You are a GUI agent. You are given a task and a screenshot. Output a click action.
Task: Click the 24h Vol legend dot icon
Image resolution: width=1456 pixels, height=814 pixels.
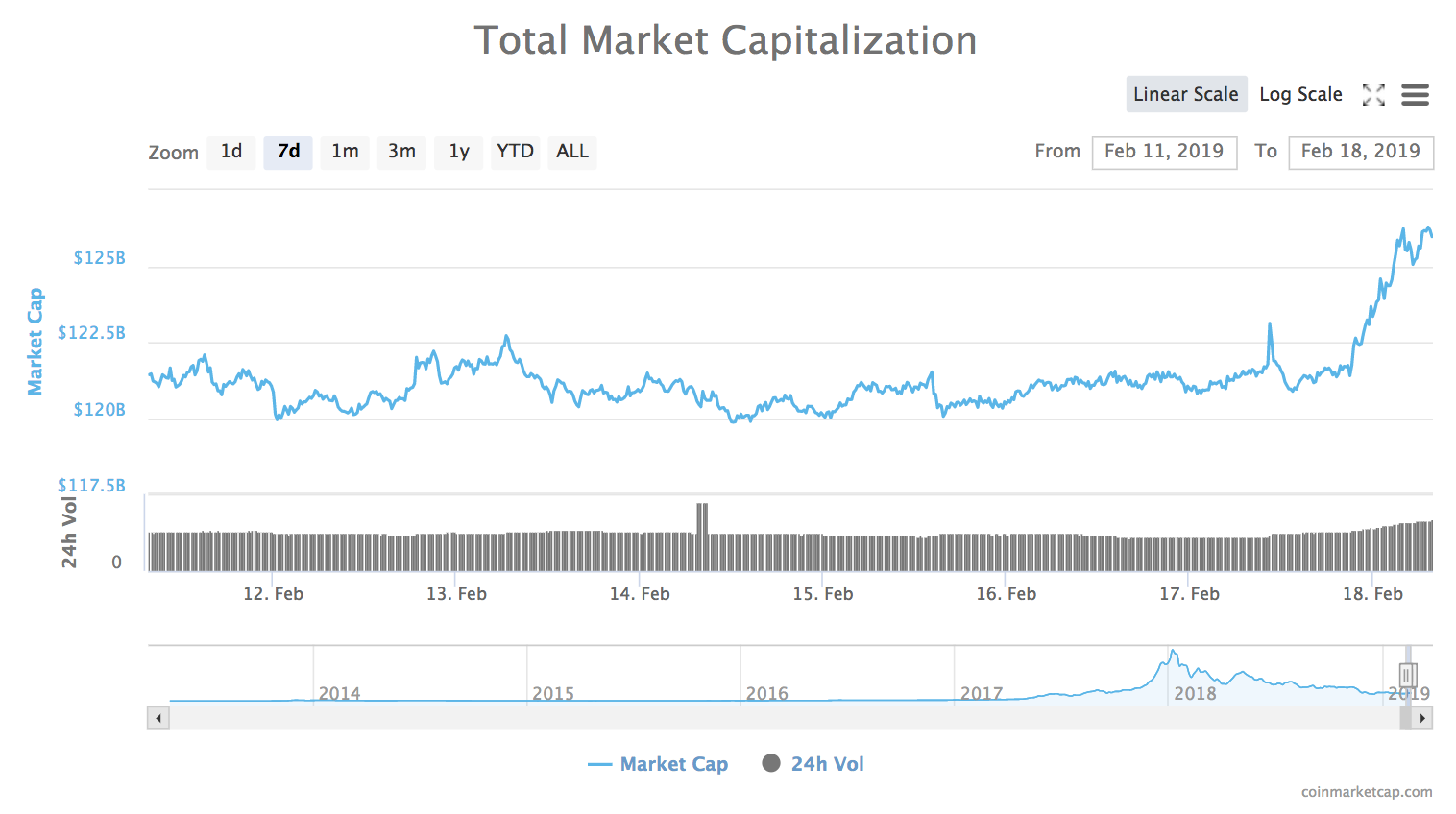(771, 763)
